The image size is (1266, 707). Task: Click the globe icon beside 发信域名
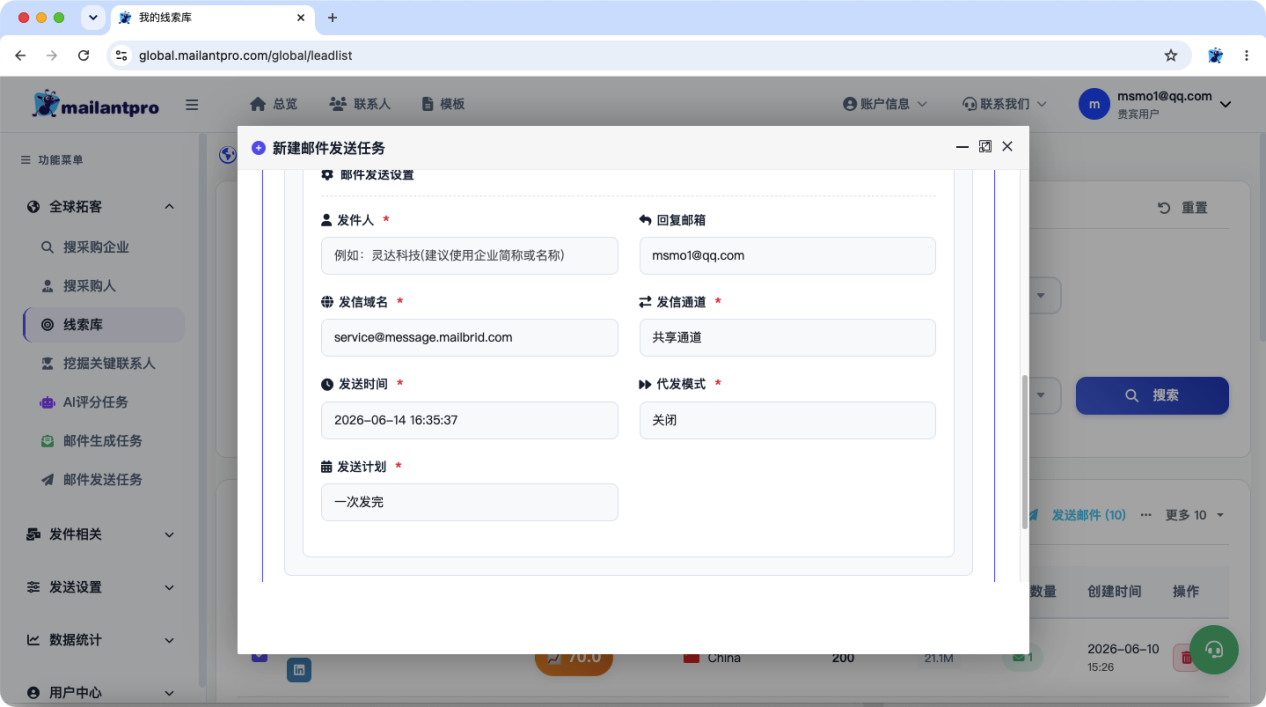(x=327, y=302)
